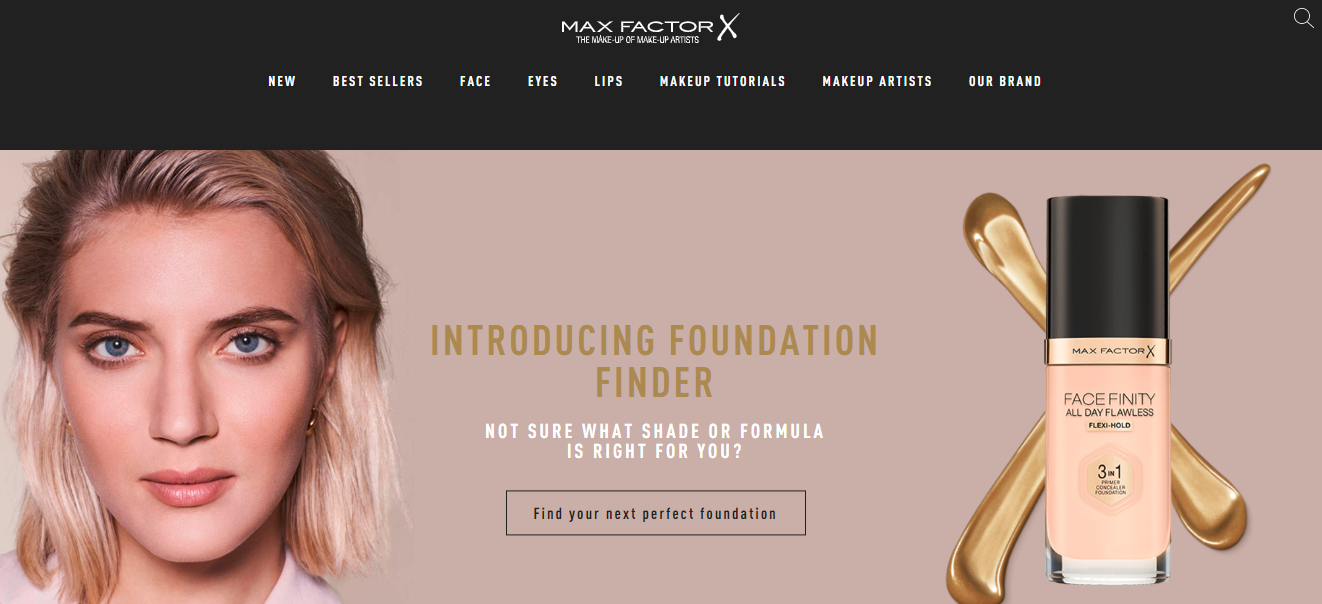Visit the MAKEUP ARTISTS page
1322x604 pixels.
(877, 81)
